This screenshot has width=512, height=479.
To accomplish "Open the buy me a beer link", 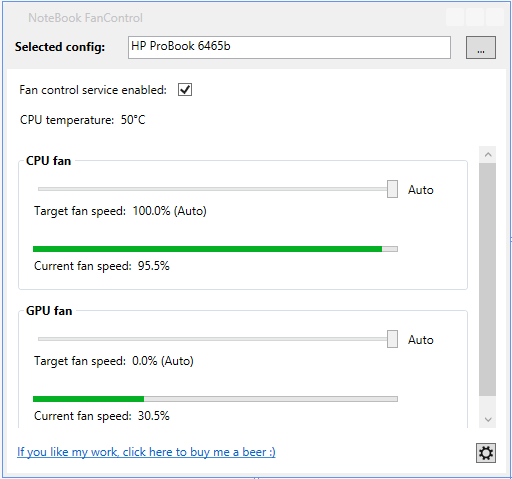I will coord(146,452).
